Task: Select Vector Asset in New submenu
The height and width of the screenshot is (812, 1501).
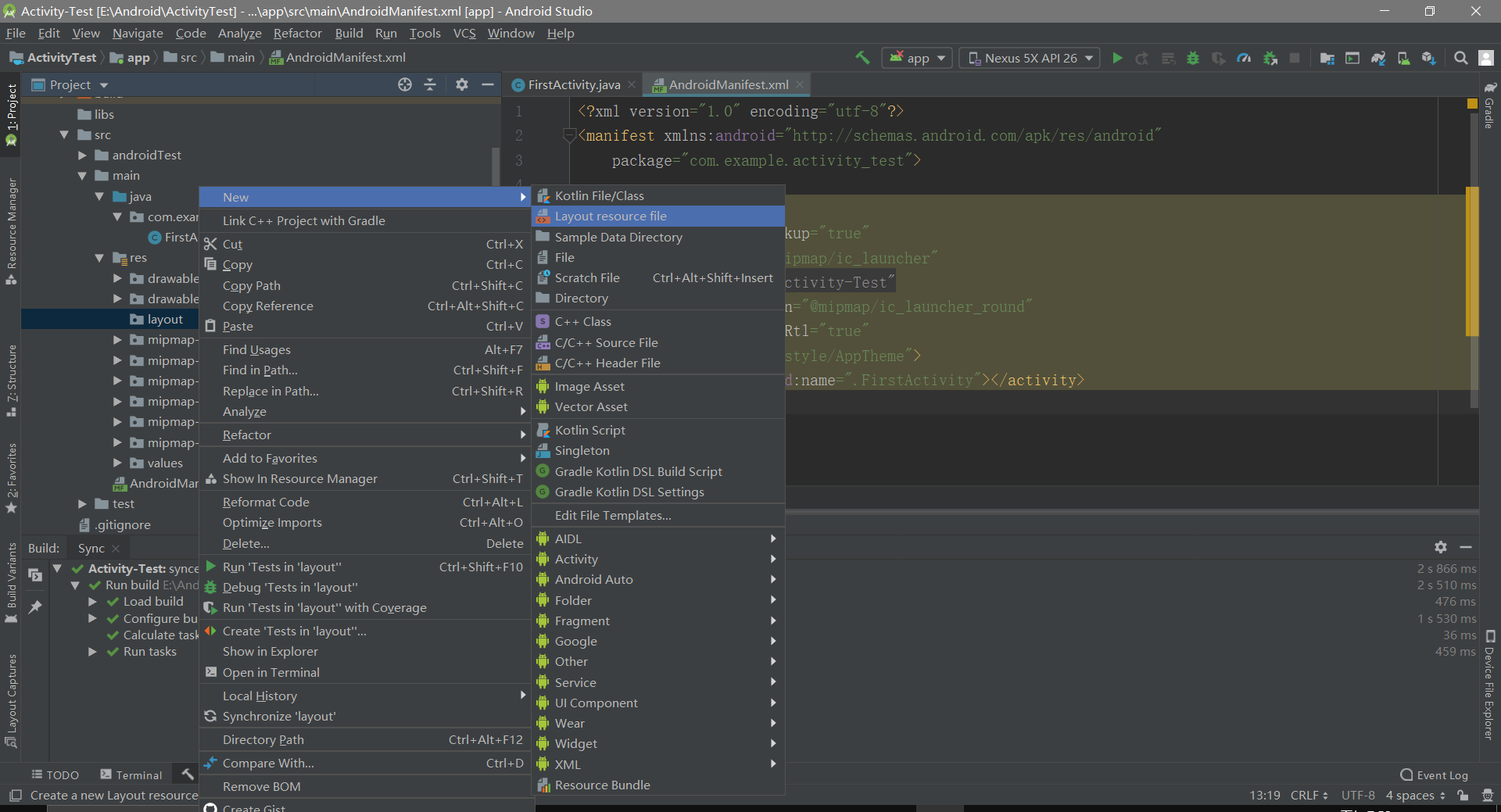Action: [658, 407]
